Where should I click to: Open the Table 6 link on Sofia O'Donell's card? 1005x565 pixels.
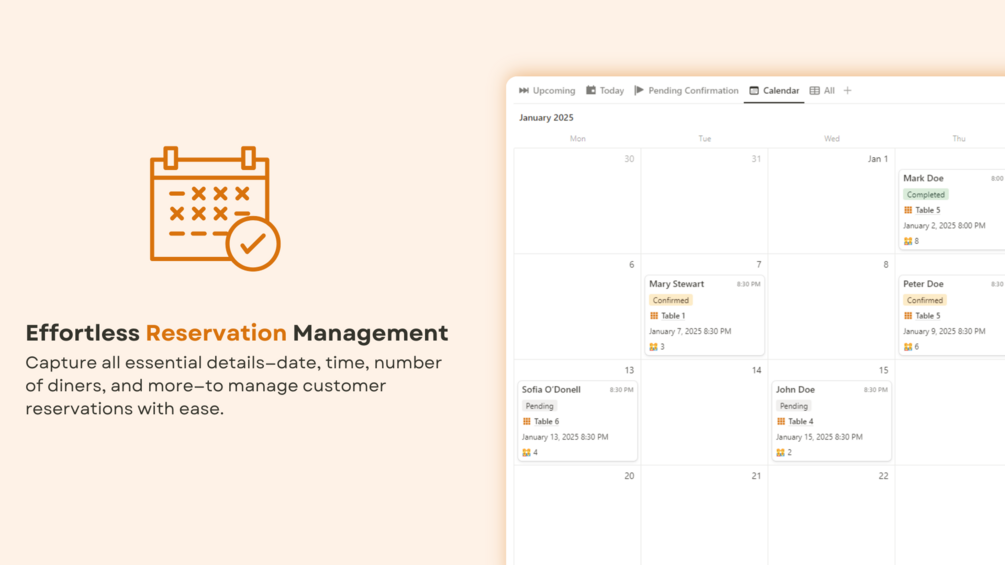click(x=546, y=422)
